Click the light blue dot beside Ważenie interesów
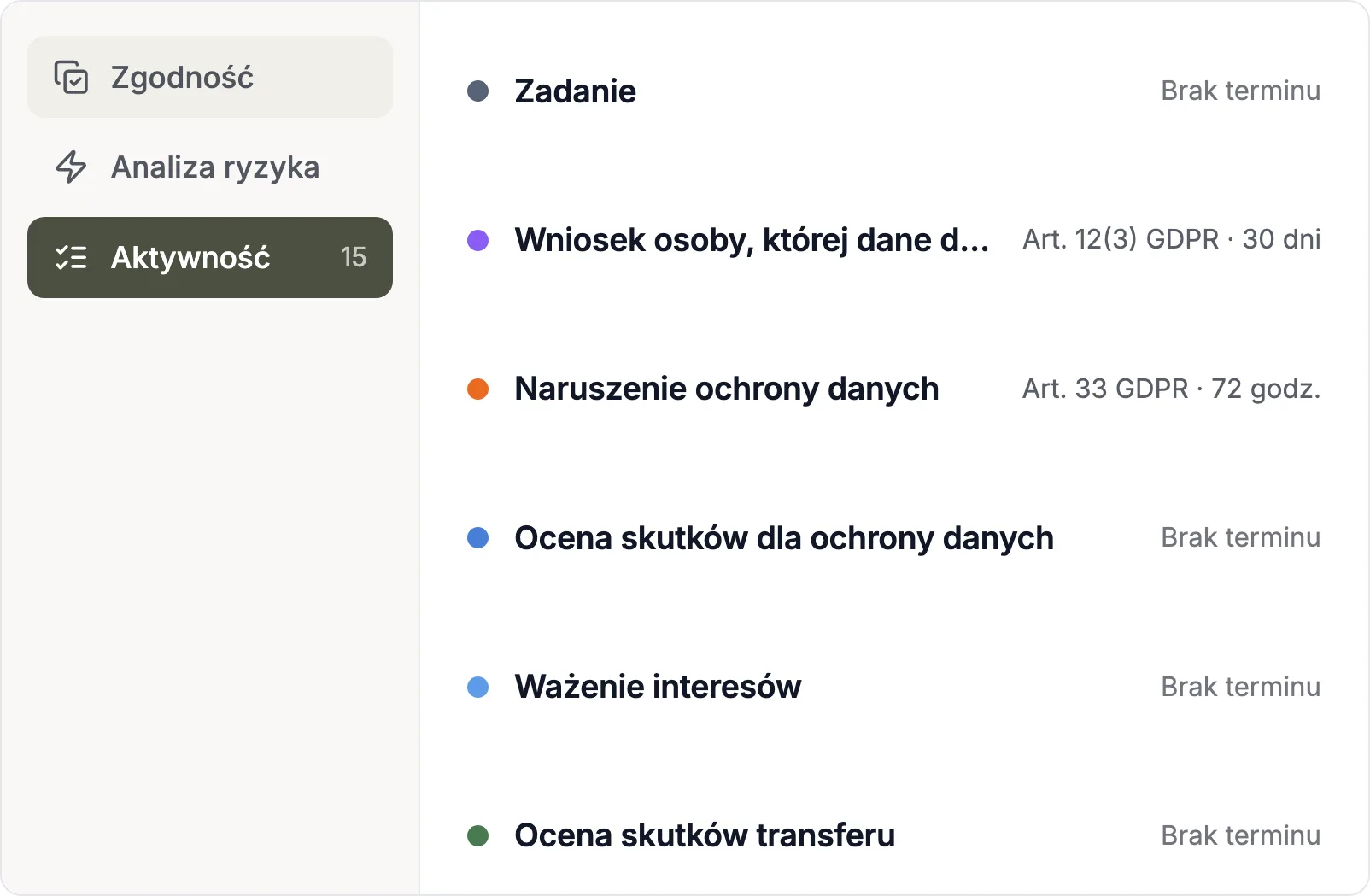 click(478, 687)
